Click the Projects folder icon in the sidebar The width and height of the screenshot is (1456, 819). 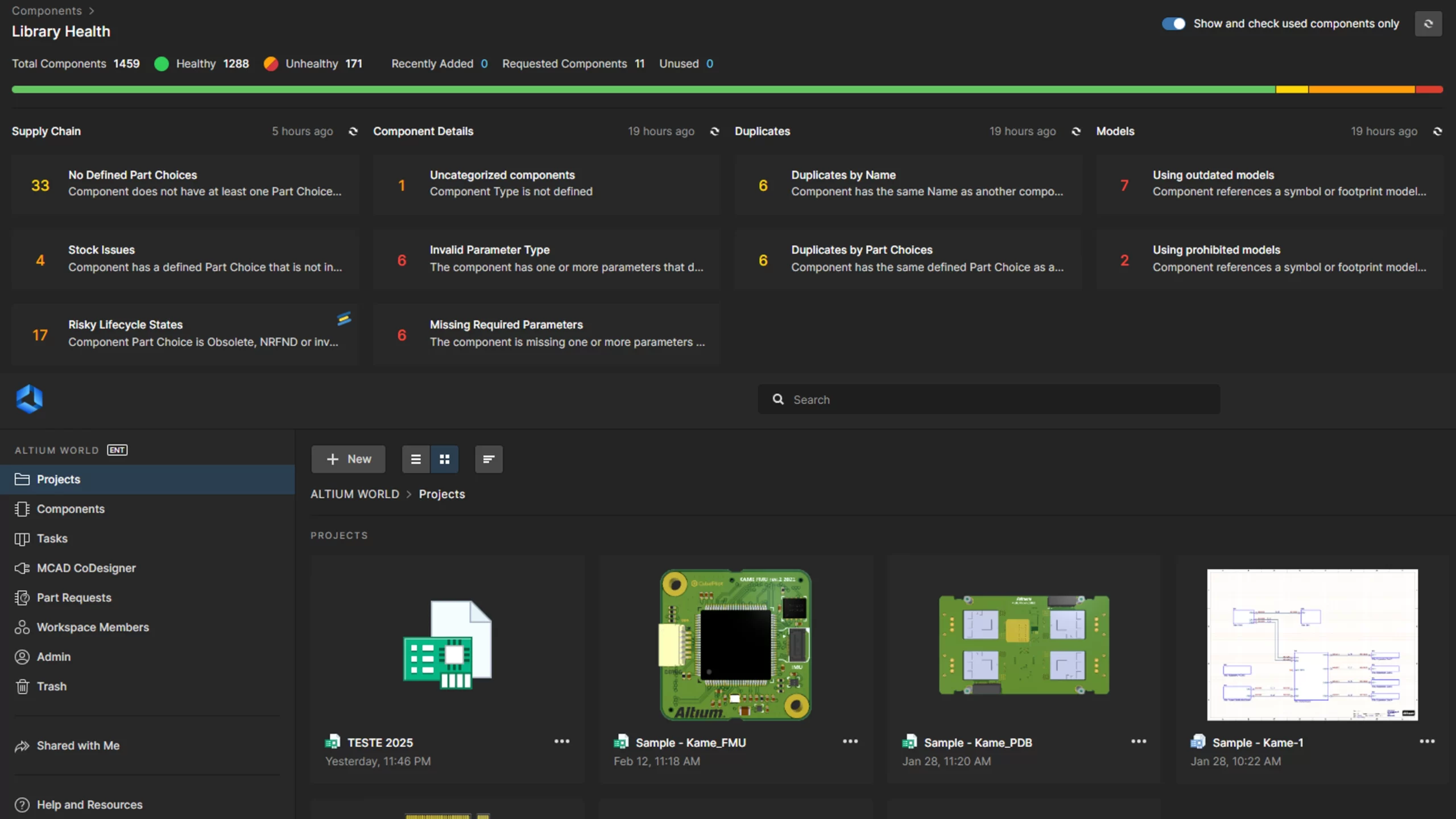click(22, 479)
